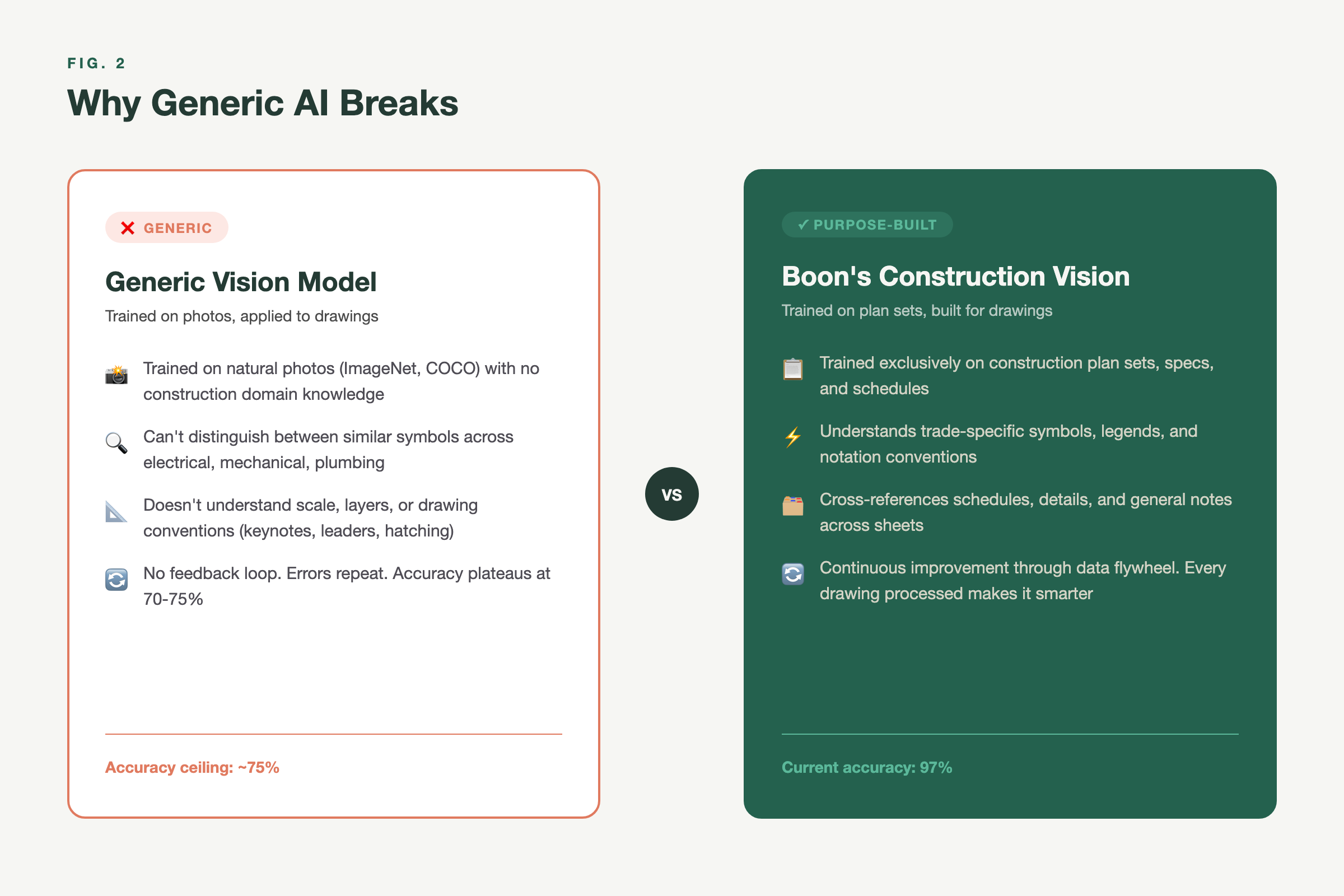Screen dimensions: 1344x896
Task: Select the PURPOSE-BUILT label pill
Action: [867, 224]
